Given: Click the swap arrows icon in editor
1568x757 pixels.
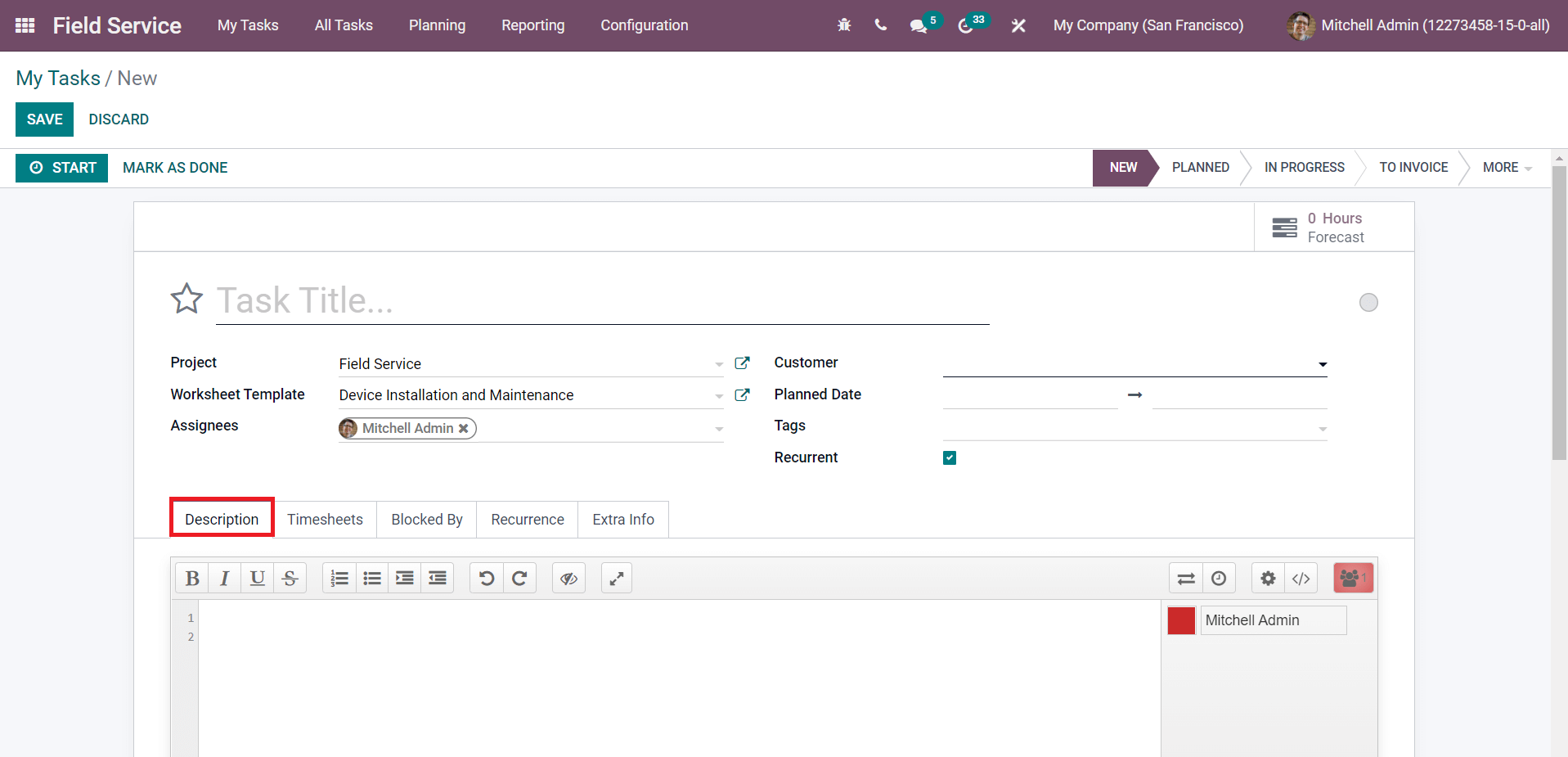Looking at the screenshot, I should pyautogui.click(x=1186, y=578).
